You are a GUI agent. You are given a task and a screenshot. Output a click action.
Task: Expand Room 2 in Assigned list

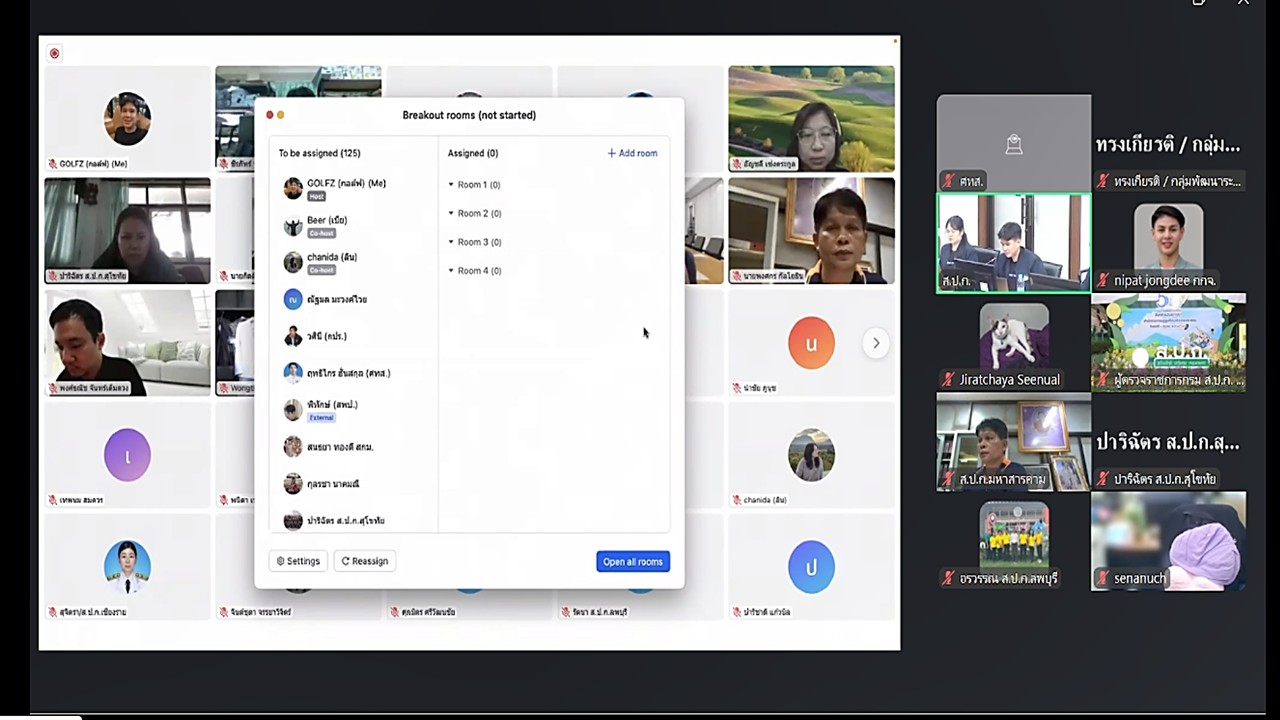pyautogui.click(x=474, y=213)
